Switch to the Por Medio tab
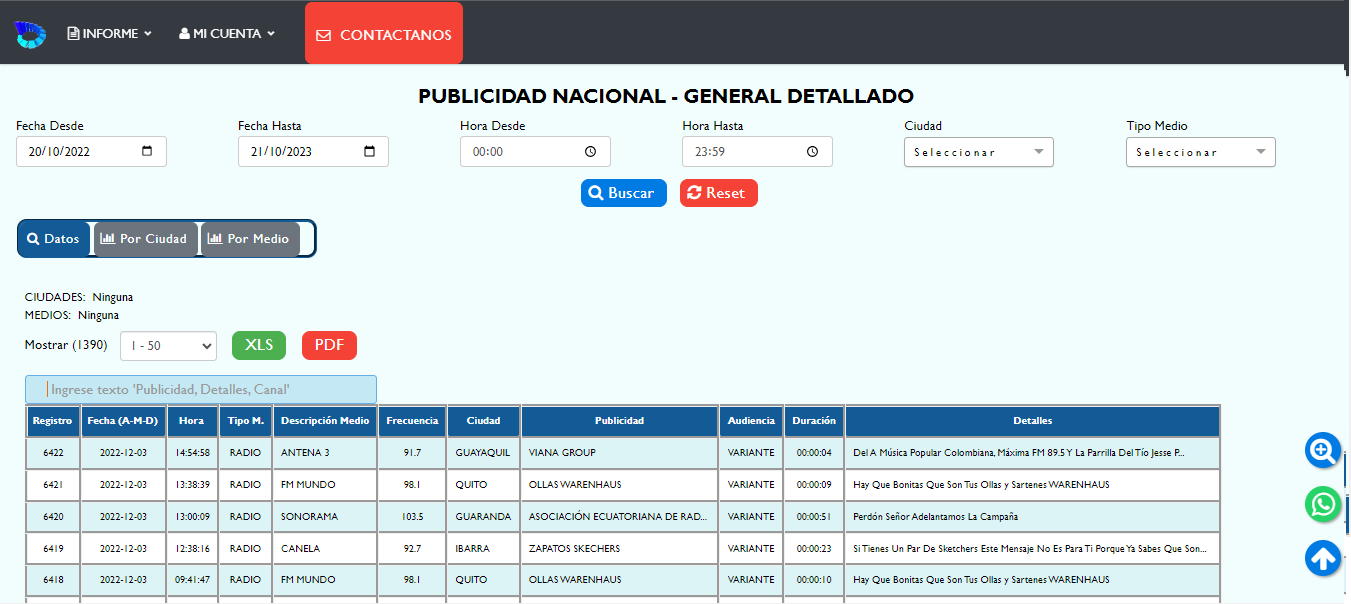1351x604 pixels. (x=250, y=239)
